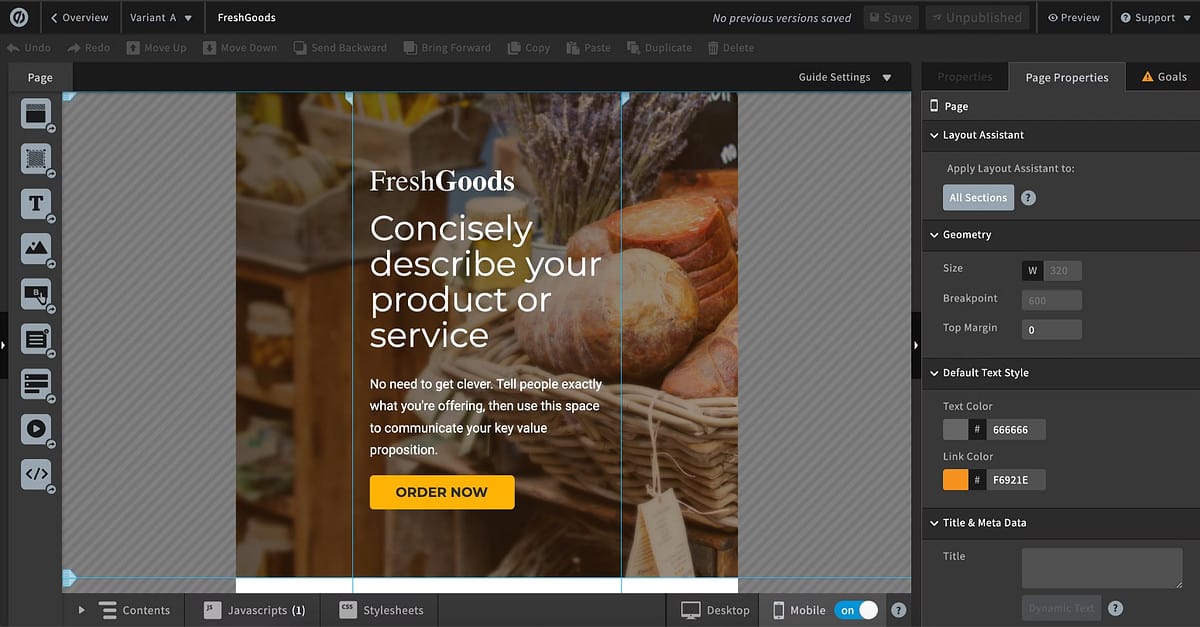Viewport: 1200px width, 627px height.
Task: Click the Unpublished status button
Action: pos(976,17)
